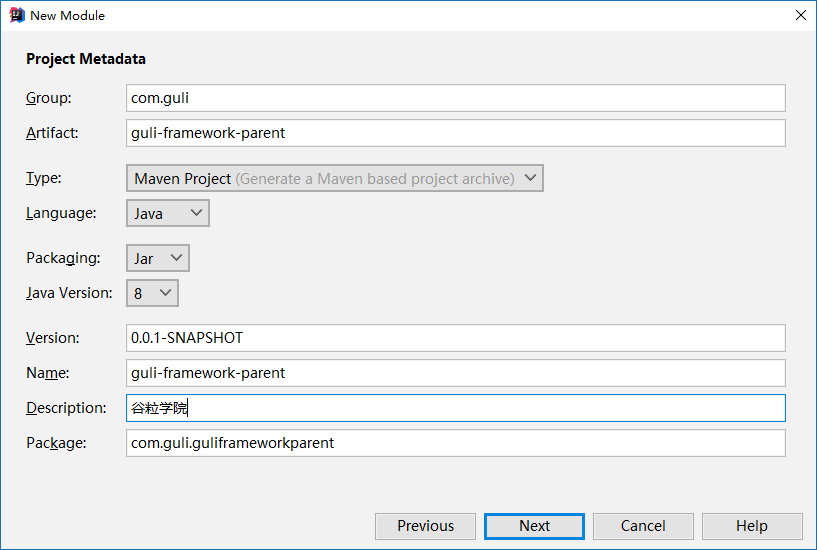Image resolution: width=817 pixels, height=550 pixels.
Task: Open Help for this dialog
Action: point(752,526)
